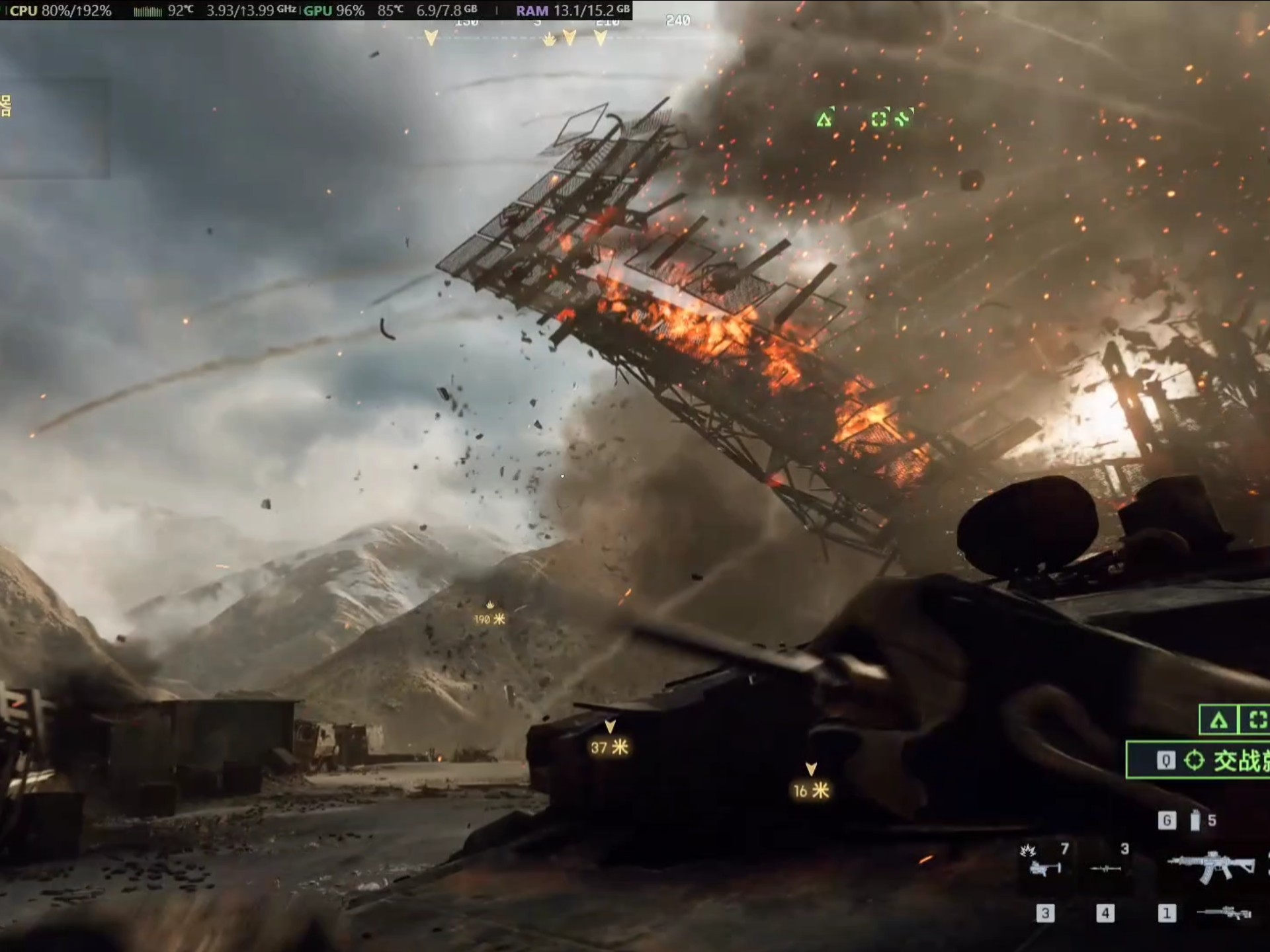Select the grenade icon next to G key
Image resolution: width=1270 pixels, height=952 pixels.
tap(1195, 820)
